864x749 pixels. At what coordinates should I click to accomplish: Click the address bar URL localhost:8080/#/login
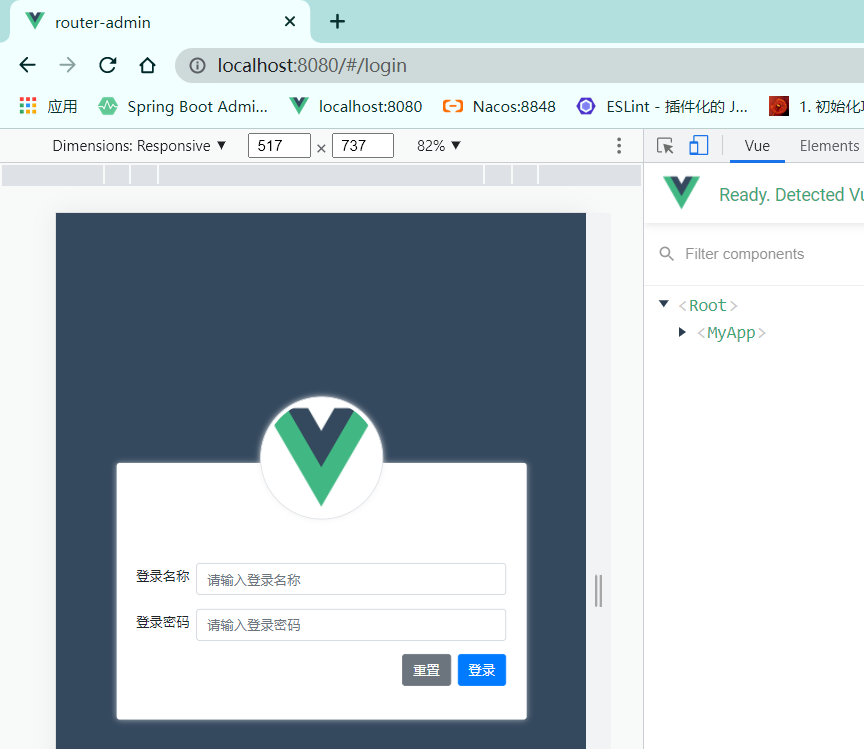tap(312, 66)
